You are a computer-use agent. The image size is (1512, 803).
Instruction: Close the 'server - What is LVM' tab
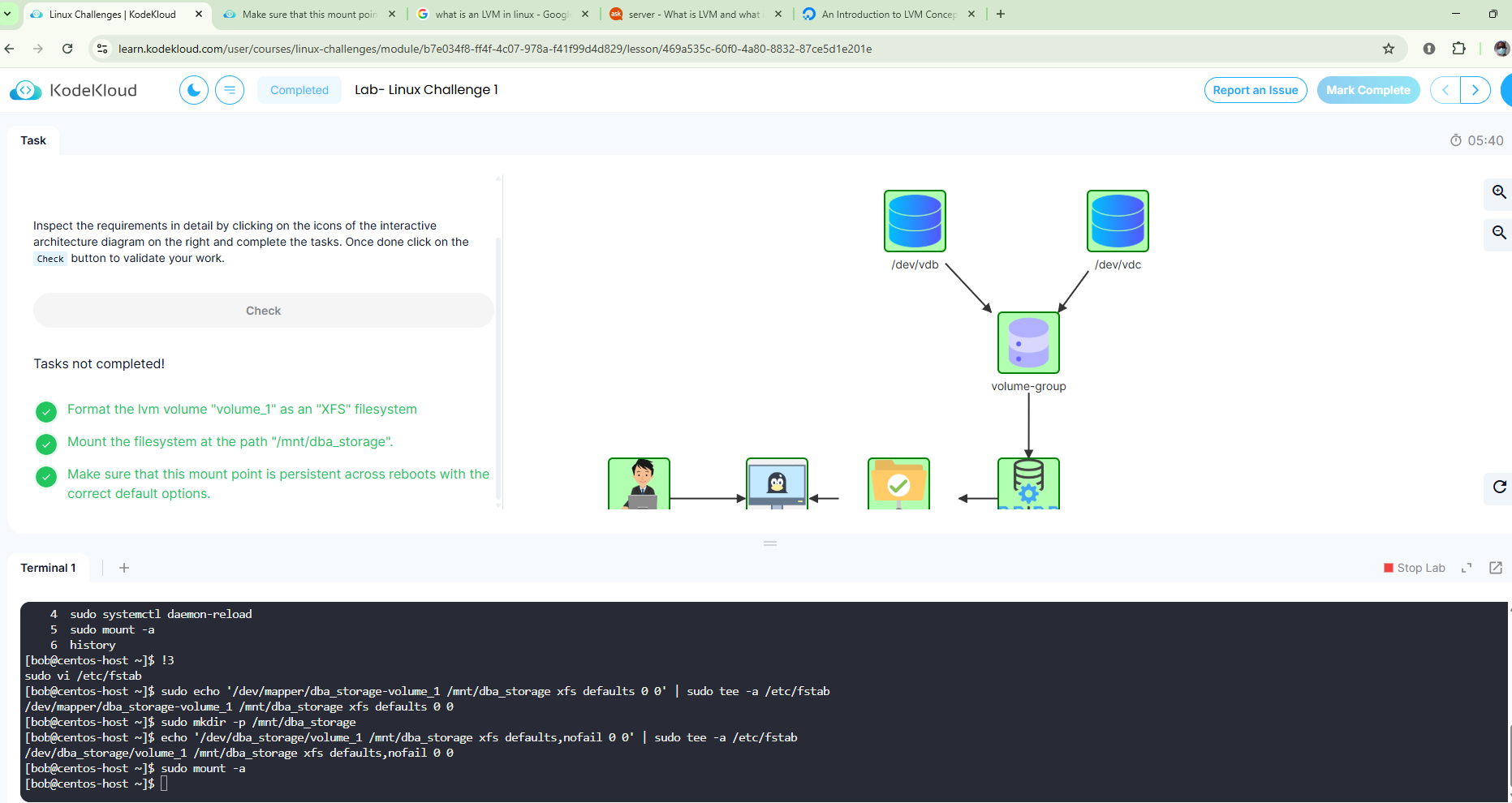(778, 14)
